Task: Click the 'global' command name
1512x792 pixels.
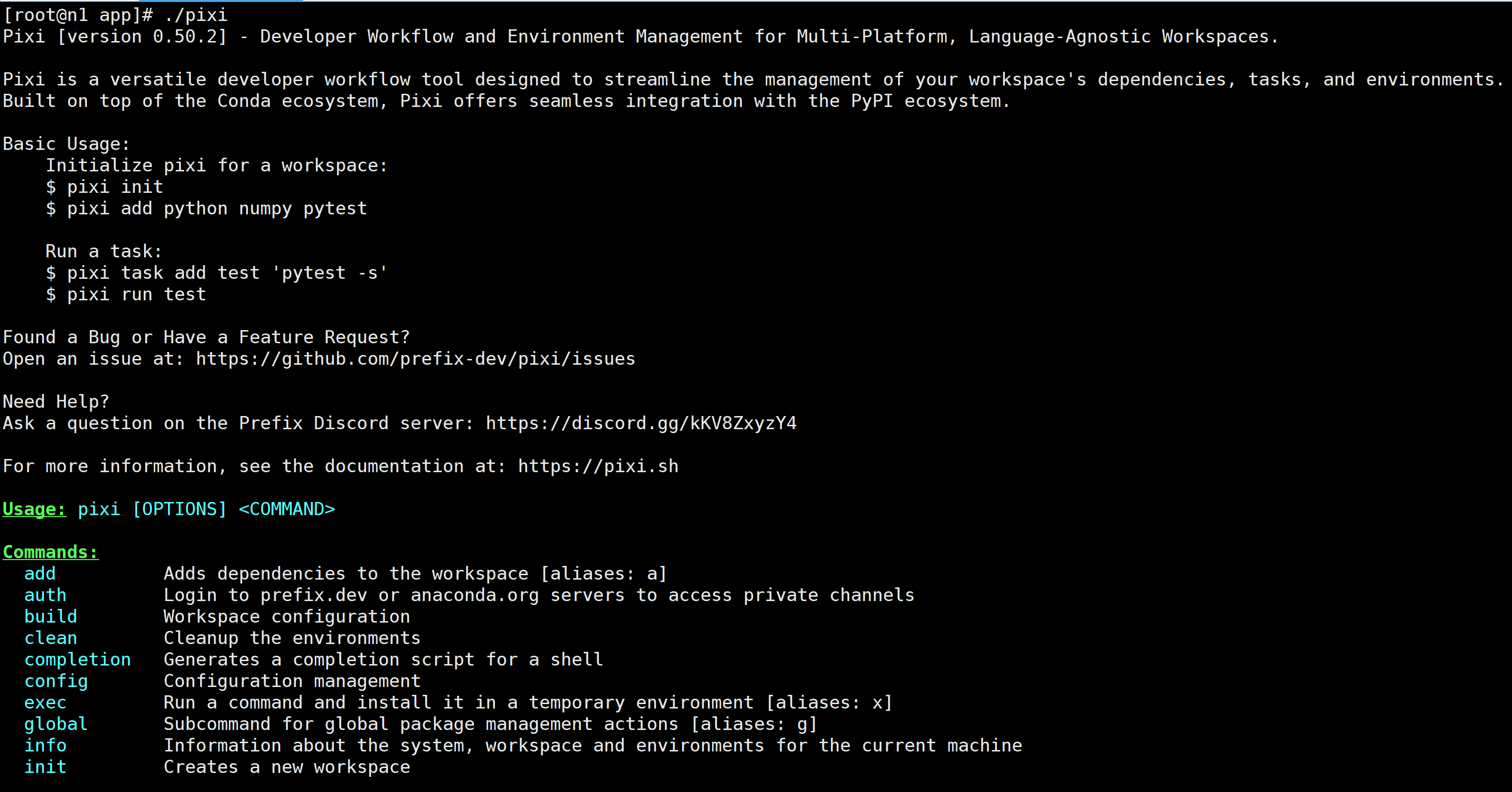Action: 56,724
